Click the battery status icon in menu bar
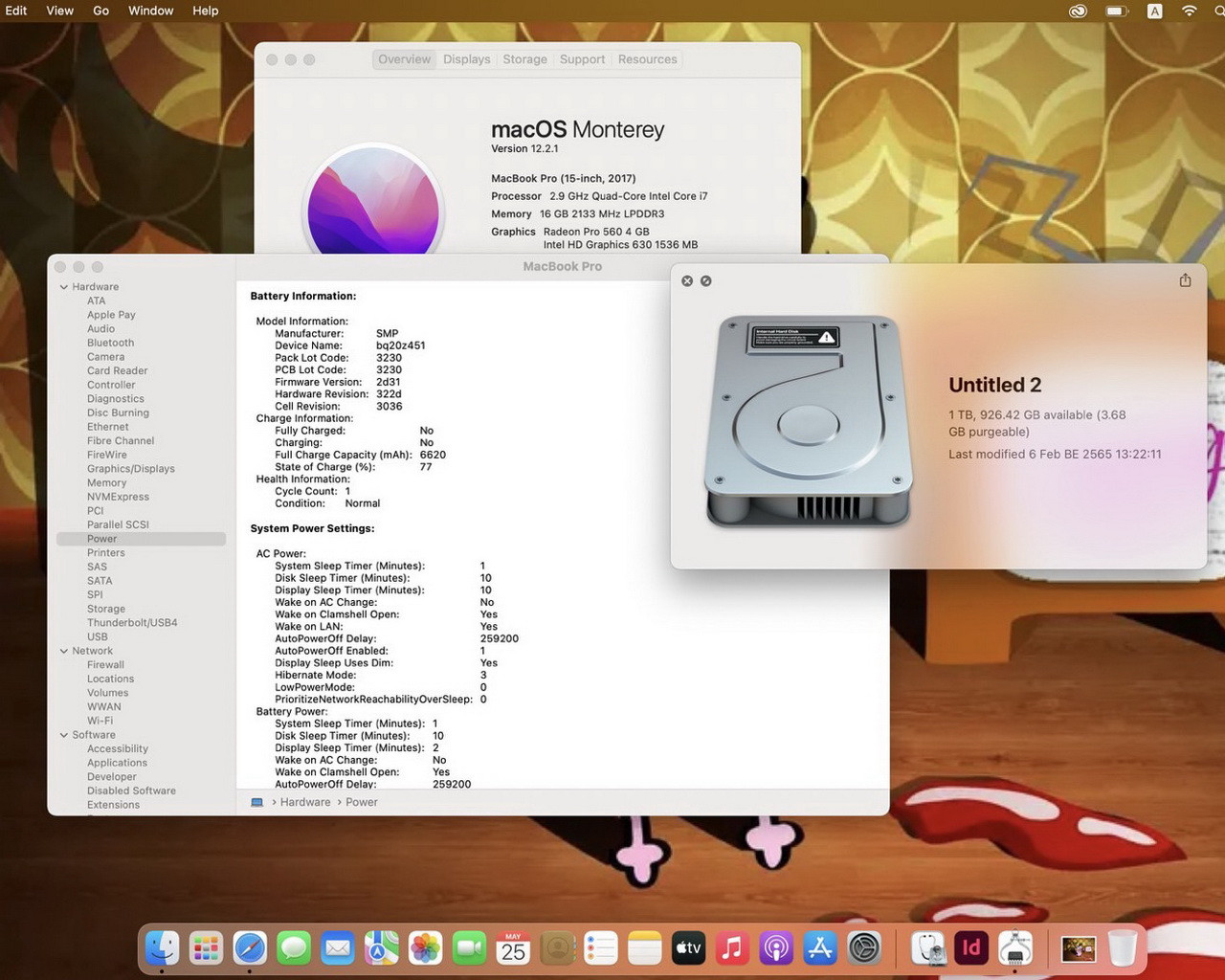 coord(1116,11)
